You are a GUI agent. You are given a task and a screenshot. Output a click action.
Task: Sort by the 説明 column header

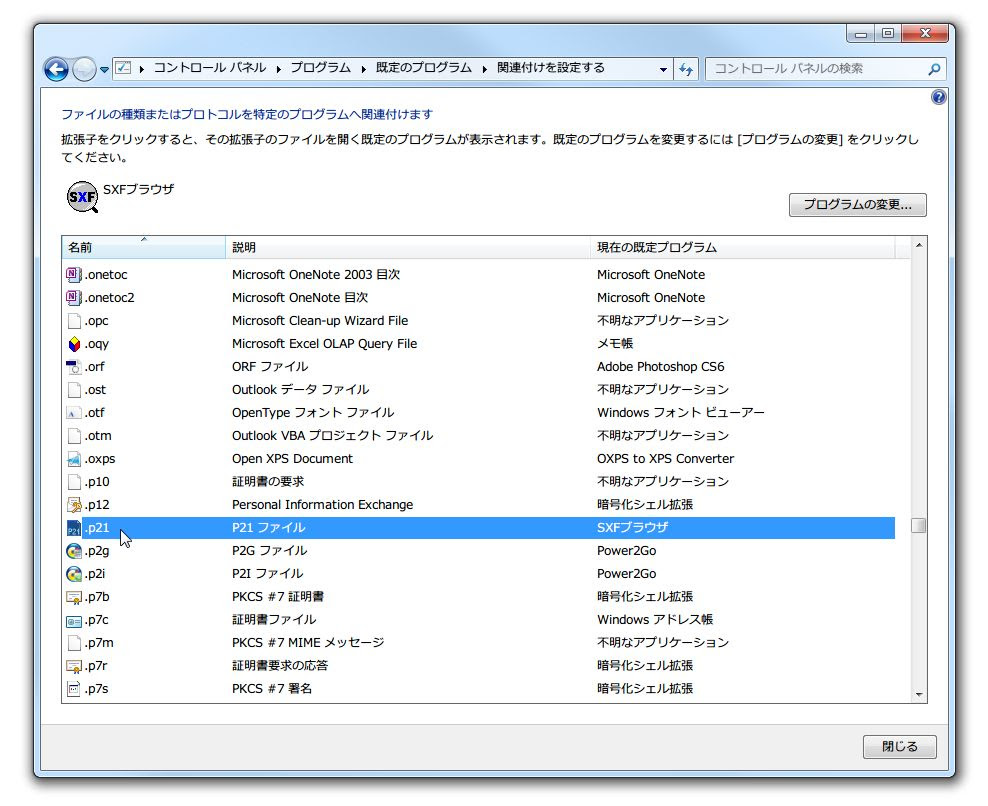[x=408, y=247]
